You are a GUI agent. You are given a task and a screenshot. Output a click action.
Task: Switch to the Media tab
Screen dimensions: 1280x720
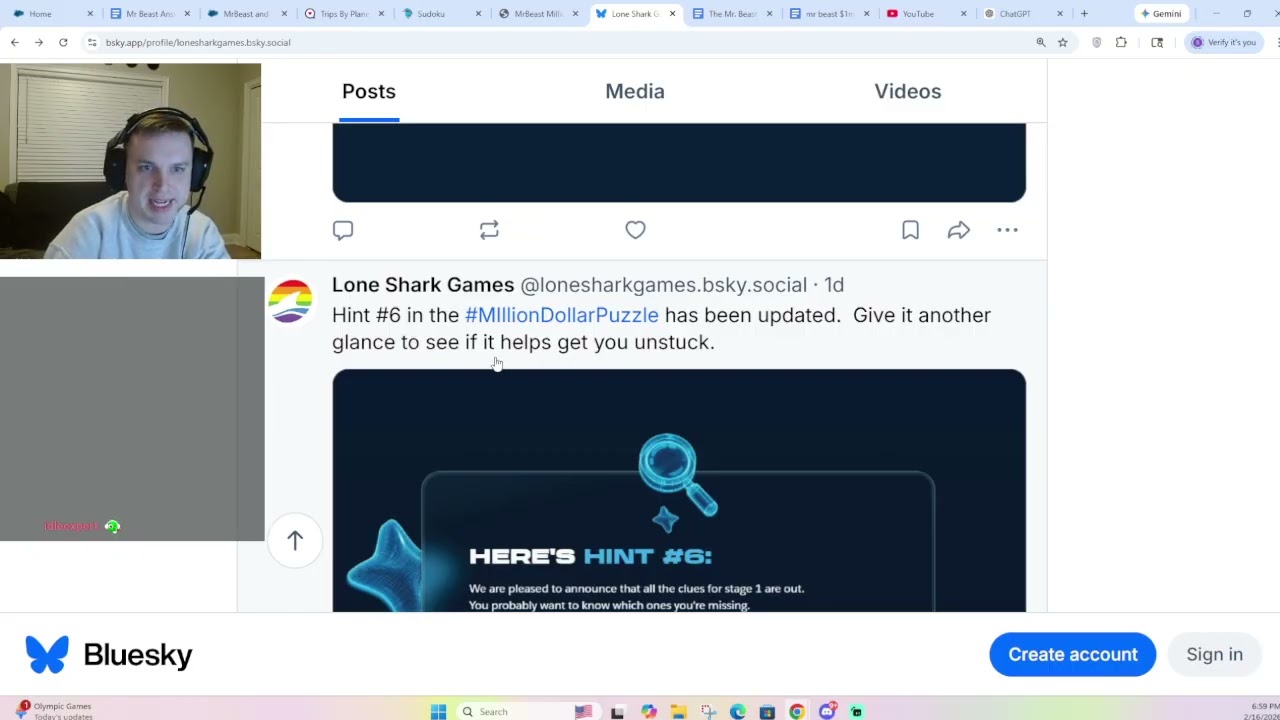(635, 91)
